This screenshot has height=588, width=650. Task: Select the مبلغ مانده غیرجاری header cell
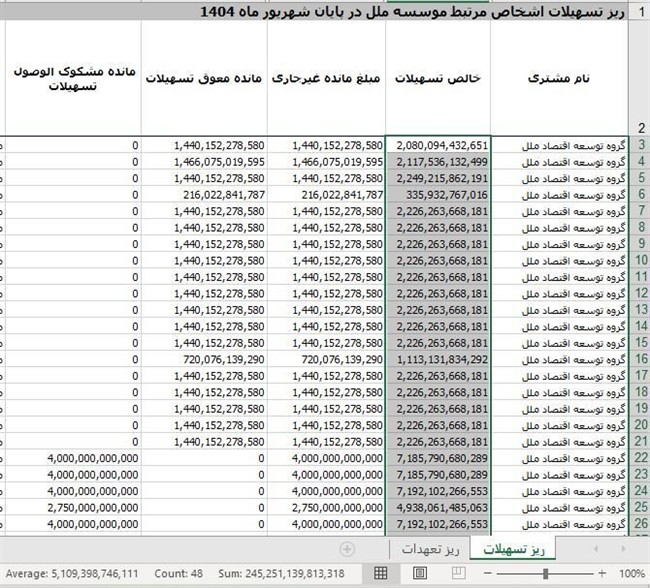click(x=326, y=78)
